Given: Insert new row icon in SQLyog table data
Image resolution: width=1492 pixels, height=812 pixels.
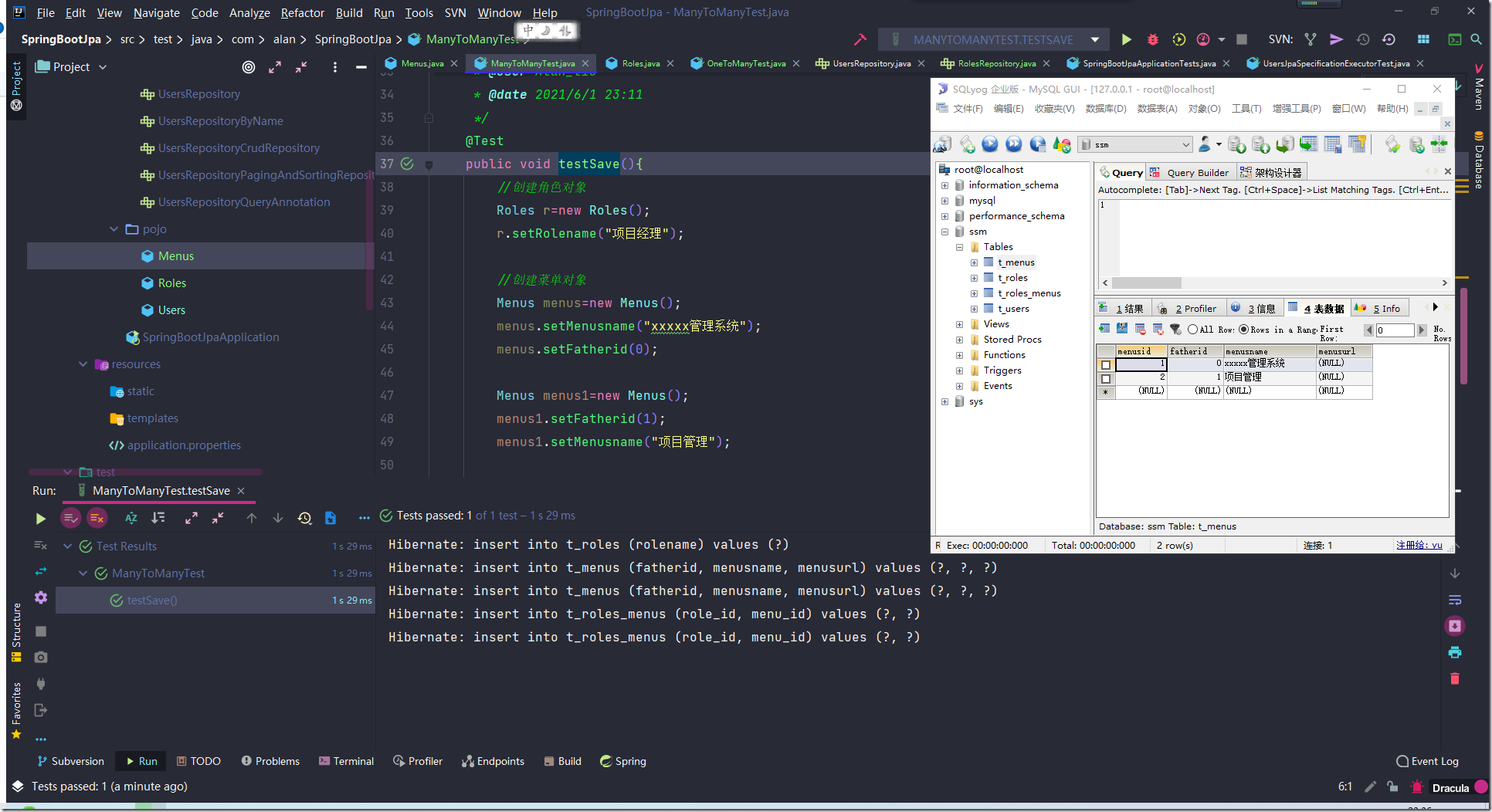Looking at the screenshot, I should 1104,330.
